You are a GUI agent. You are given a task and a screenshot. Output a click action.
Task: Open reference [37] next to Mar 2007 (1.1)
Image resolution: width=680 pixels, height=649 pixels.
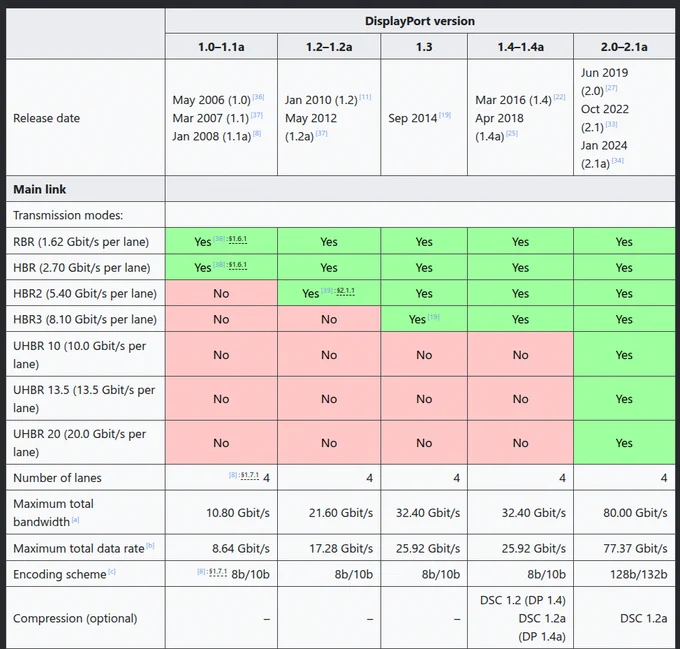point(257,115)
